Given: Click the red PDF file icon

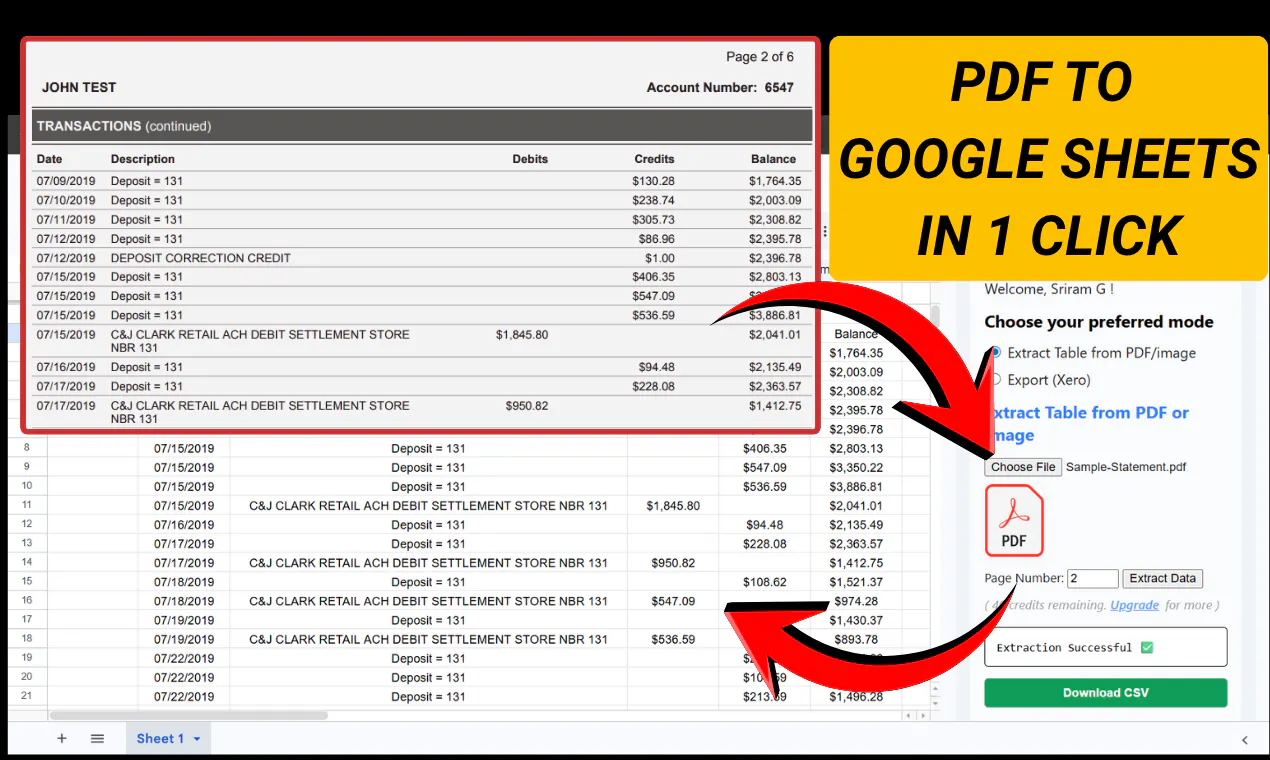Looking at the screenshot, I should click(1014, 520).
